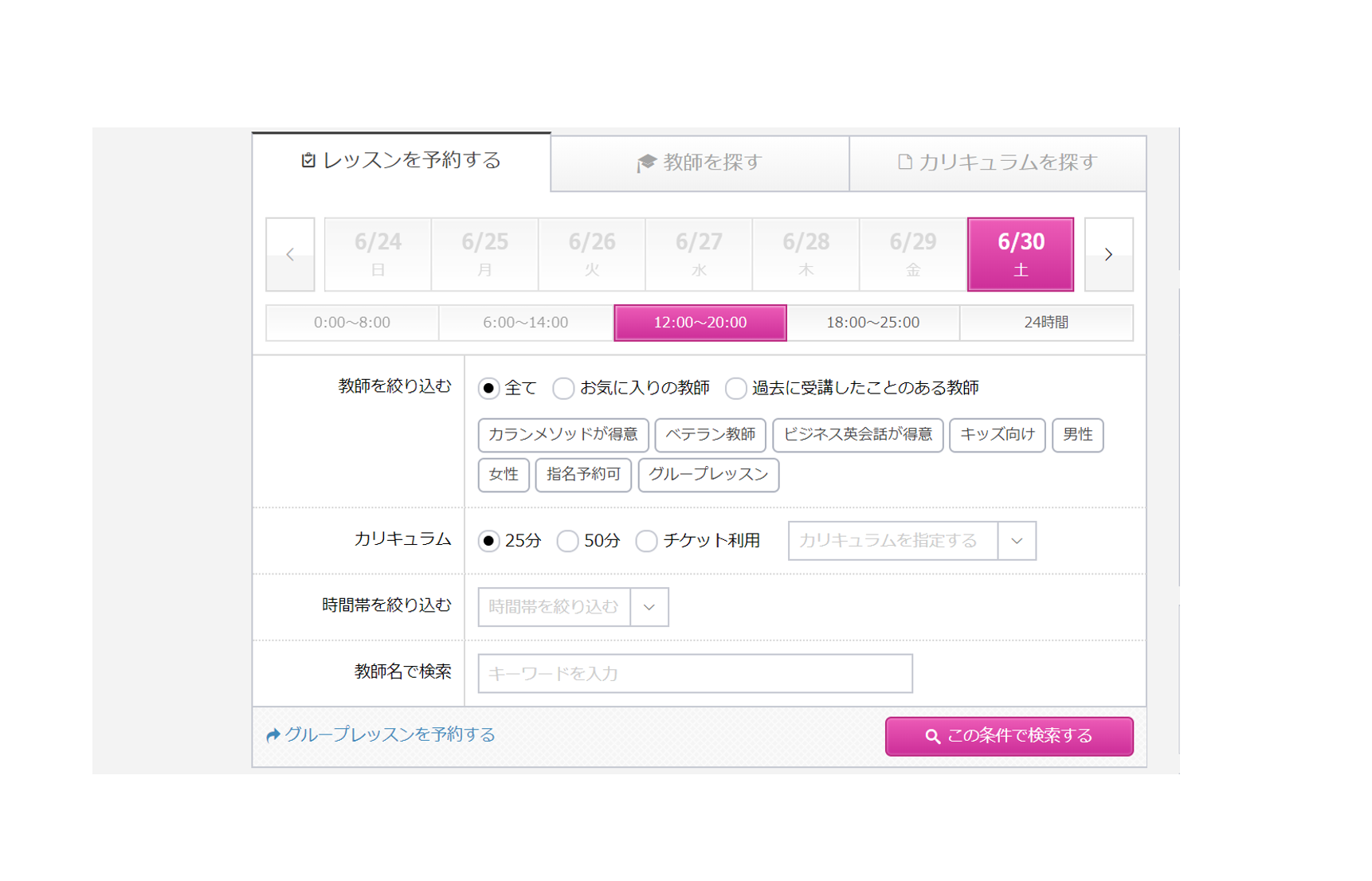Select date 6/29 Friday
The image size is (1372, 881).
click(913, 254)
